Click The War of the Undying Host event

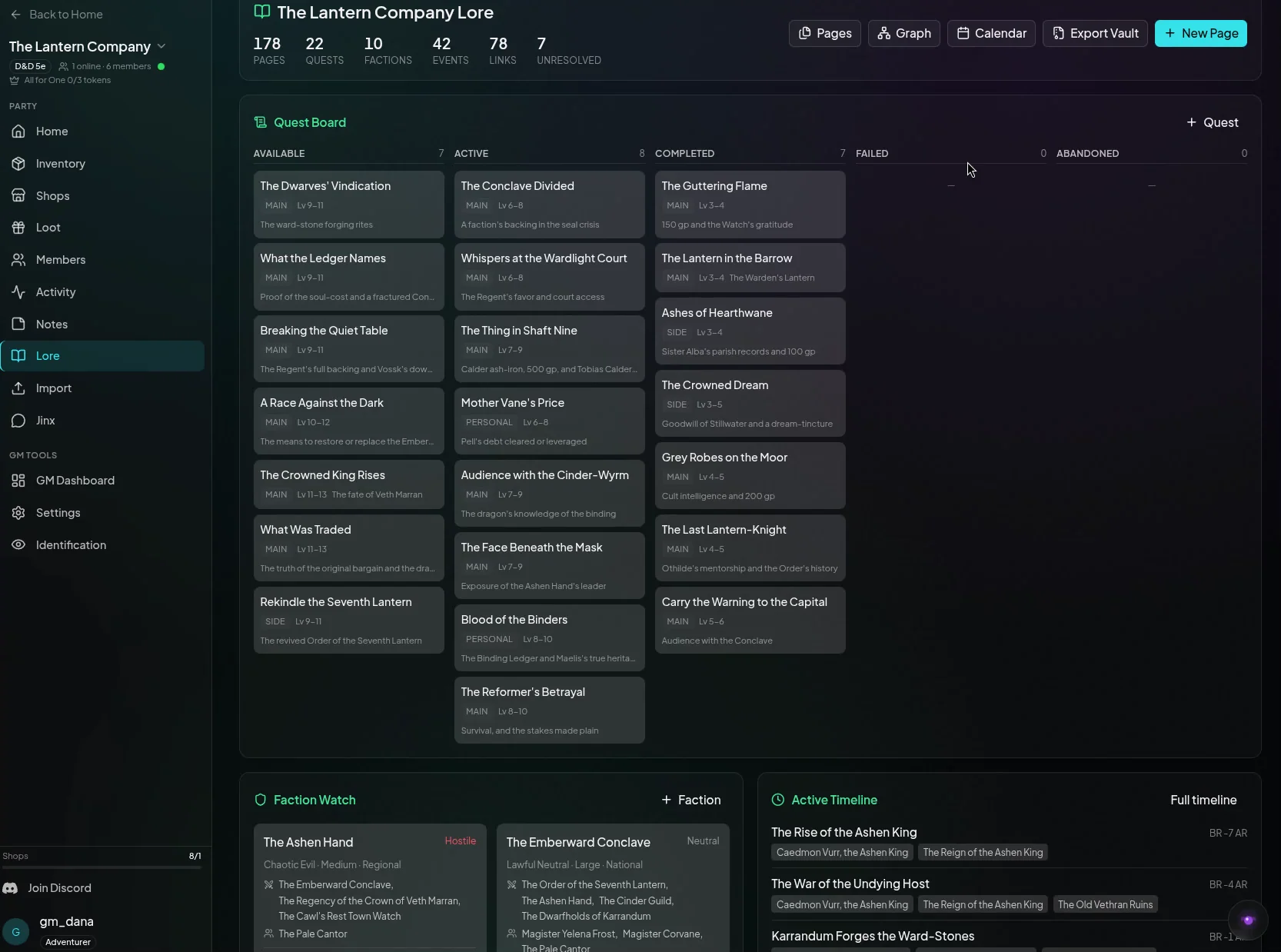[x=850, y=884]
